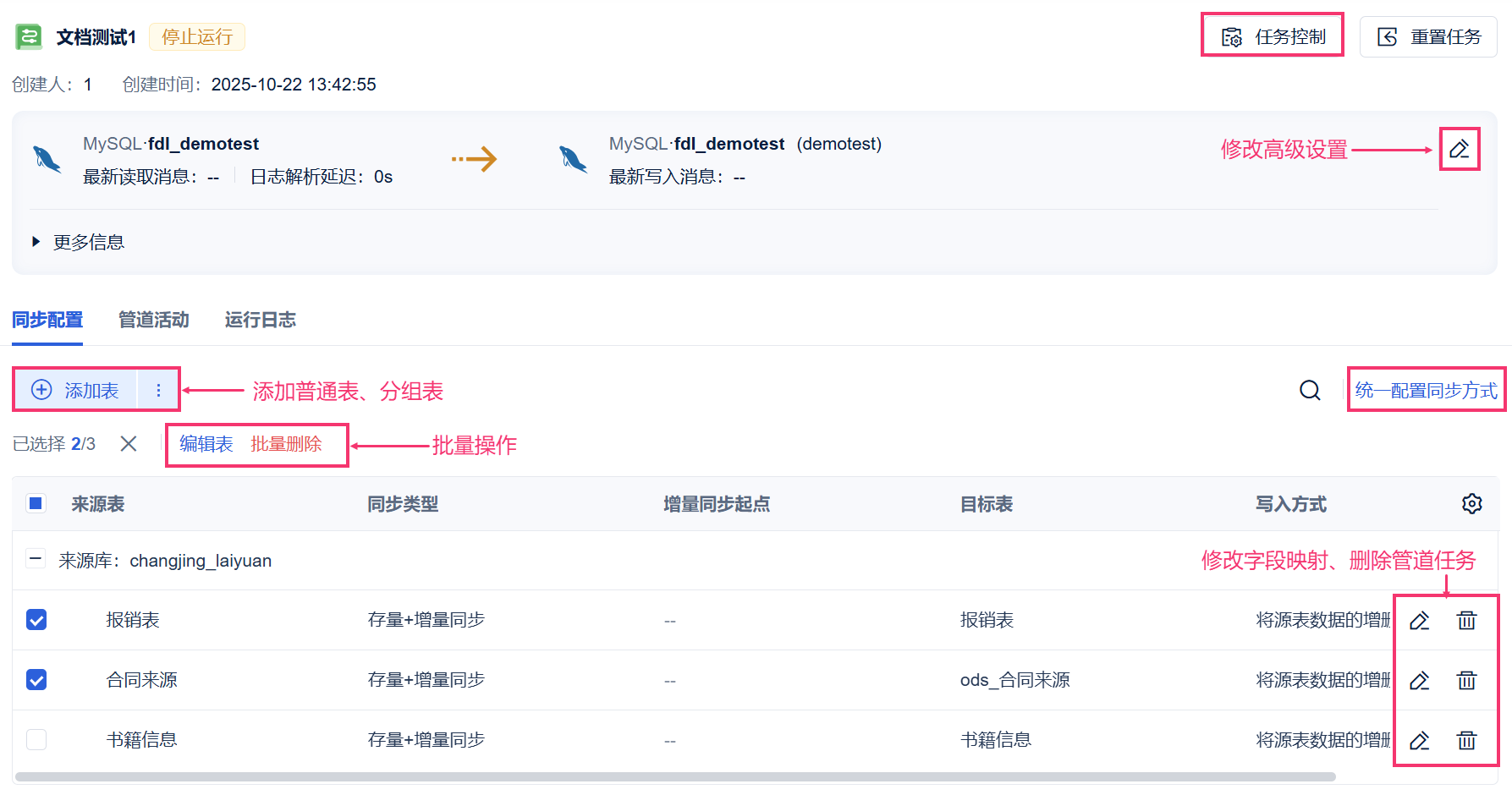The image size is (1512, 795).
Task: Delete the 书籍信息 row via trash icon
Action: (x=1466, y=741)
